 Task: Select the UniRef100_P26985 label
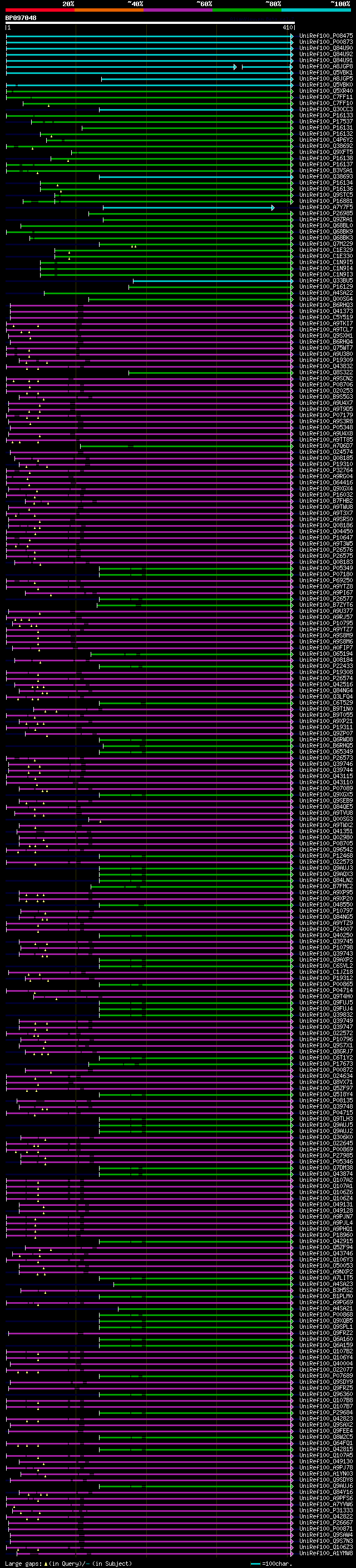click(326, 213)
